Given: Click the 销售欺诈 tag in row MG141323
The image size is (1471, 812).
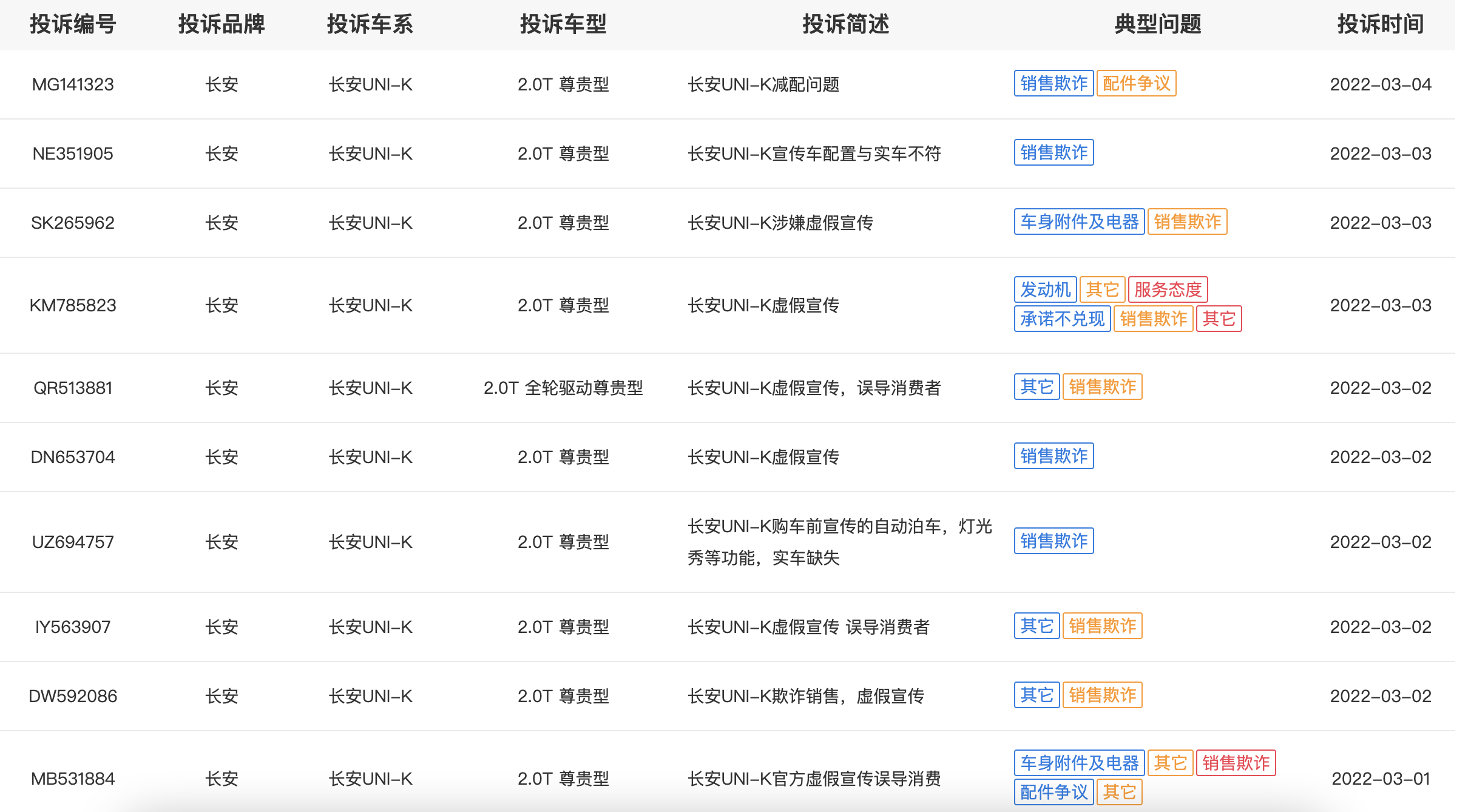Looking at the screenshot, I should [1054, 83].
